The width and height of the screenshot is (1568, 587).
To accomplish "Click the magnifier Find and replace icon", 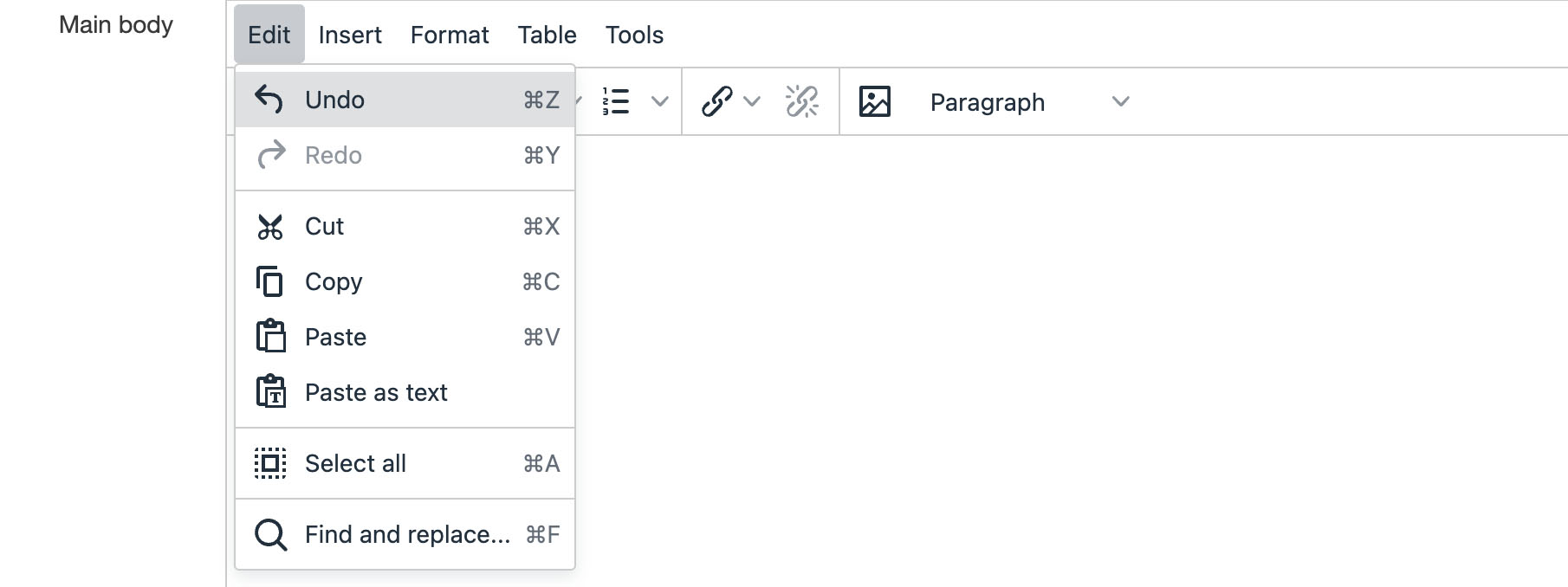I will click(x=270, y=534).
